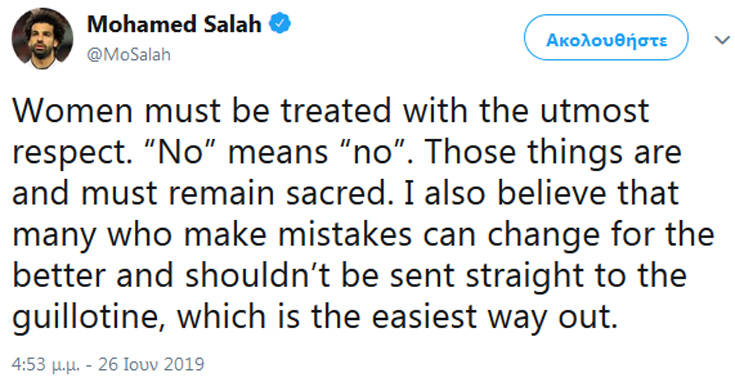Click the word 'utmost' in the first line
735x382 pixels.
(594, 111)
